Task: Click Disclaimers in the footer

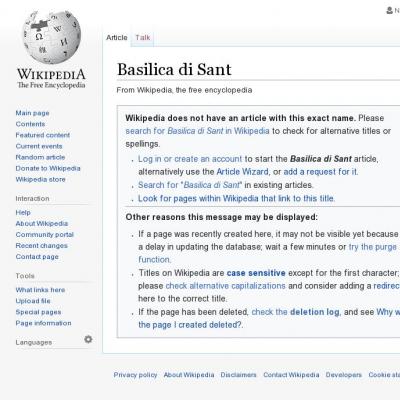Action: coord(238,375)
